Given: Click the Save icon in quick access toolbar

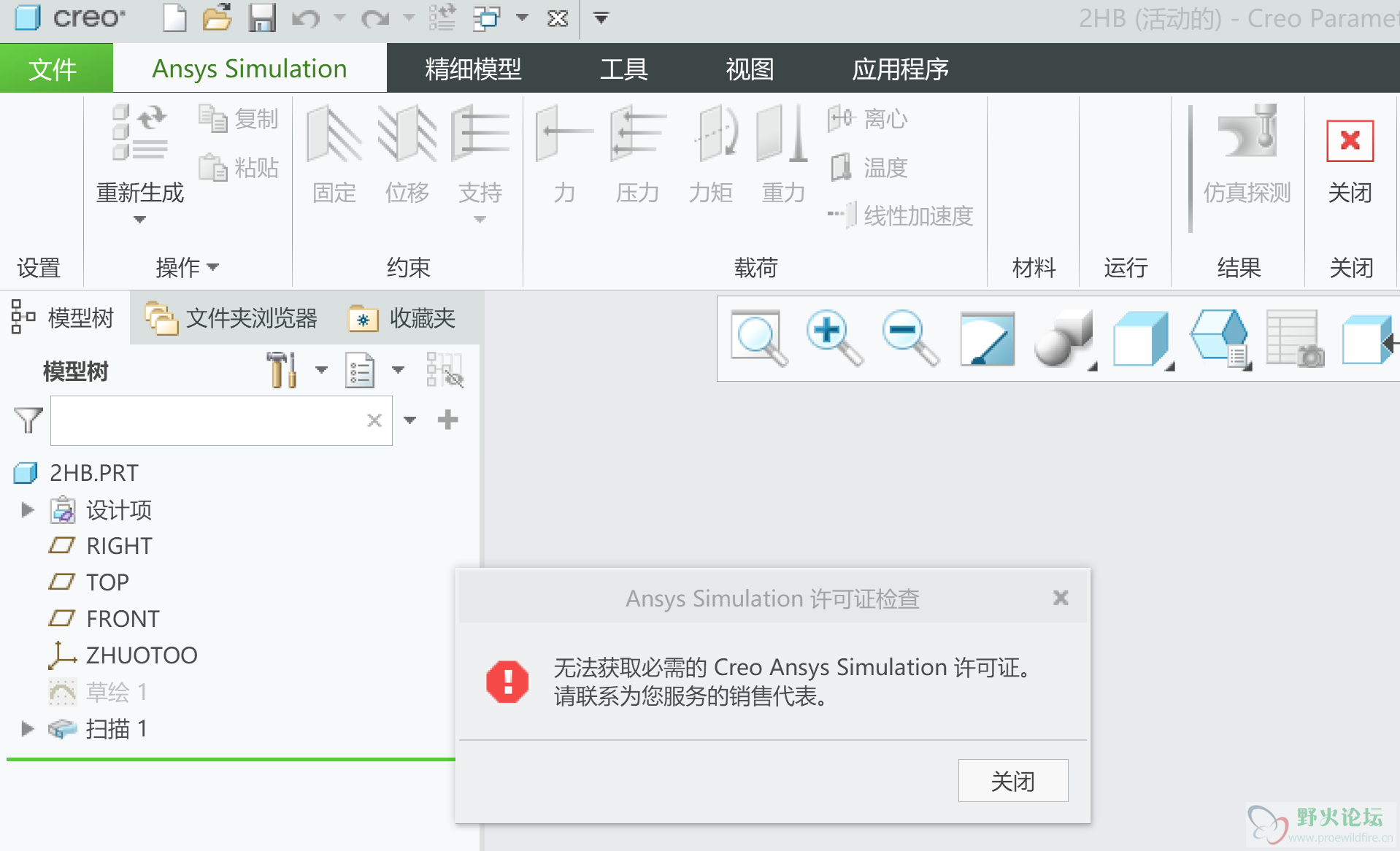Looking at the screenshot, I should (x=261, y=18).
